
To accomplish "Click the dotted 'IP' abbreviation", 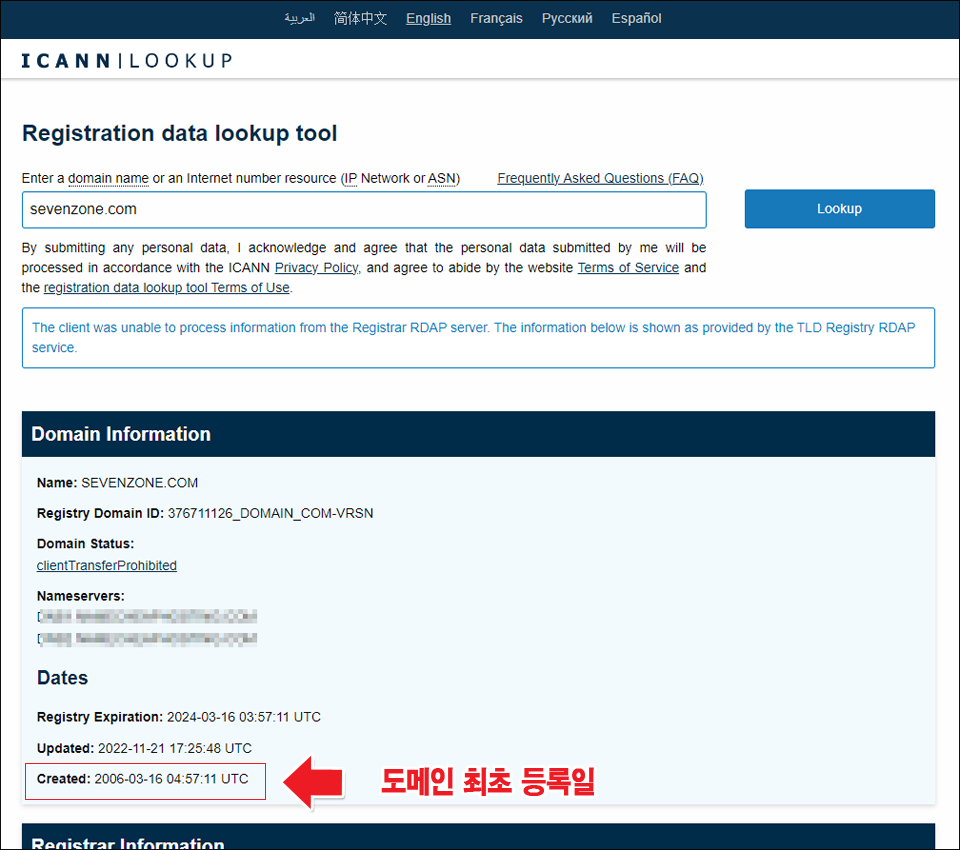I will coord(350,178).
